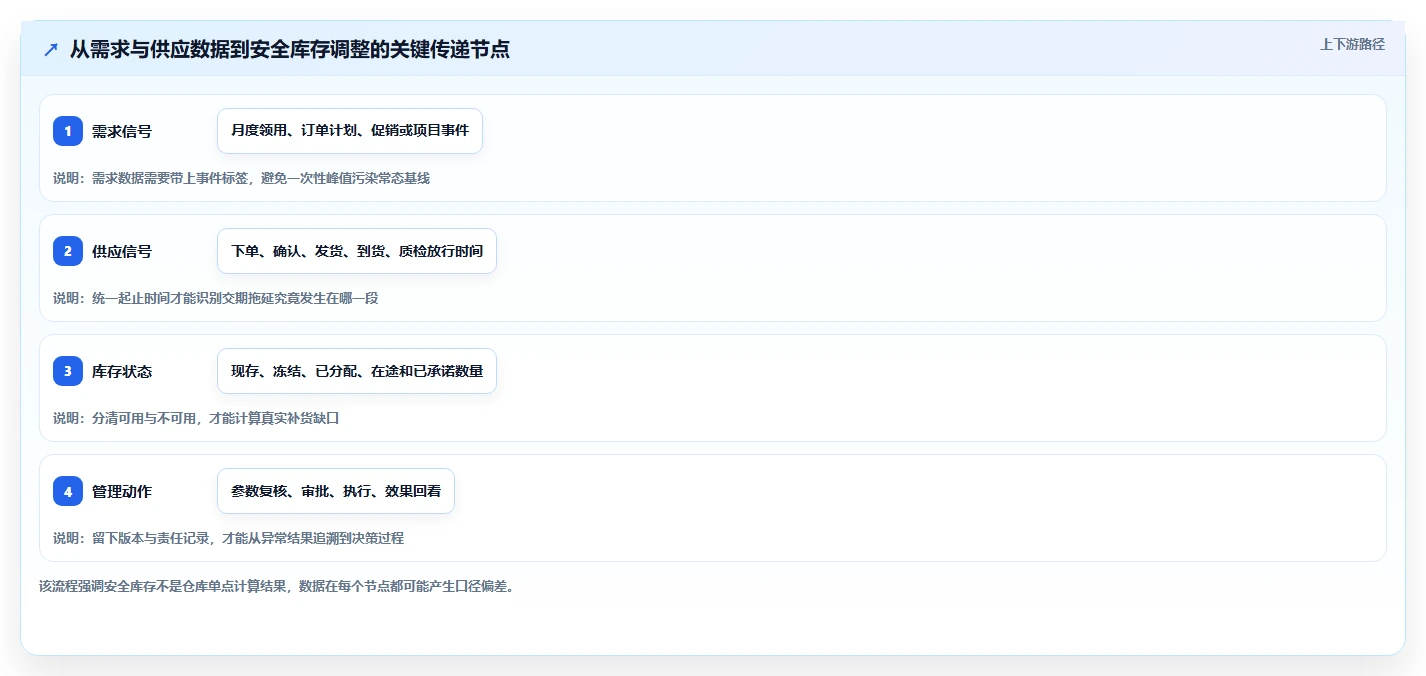Viewport: 1426px width, 676px height.
Task: Click the panel title 从需求与供应数据到安全库存调整
Action: (x=290, y=49)
